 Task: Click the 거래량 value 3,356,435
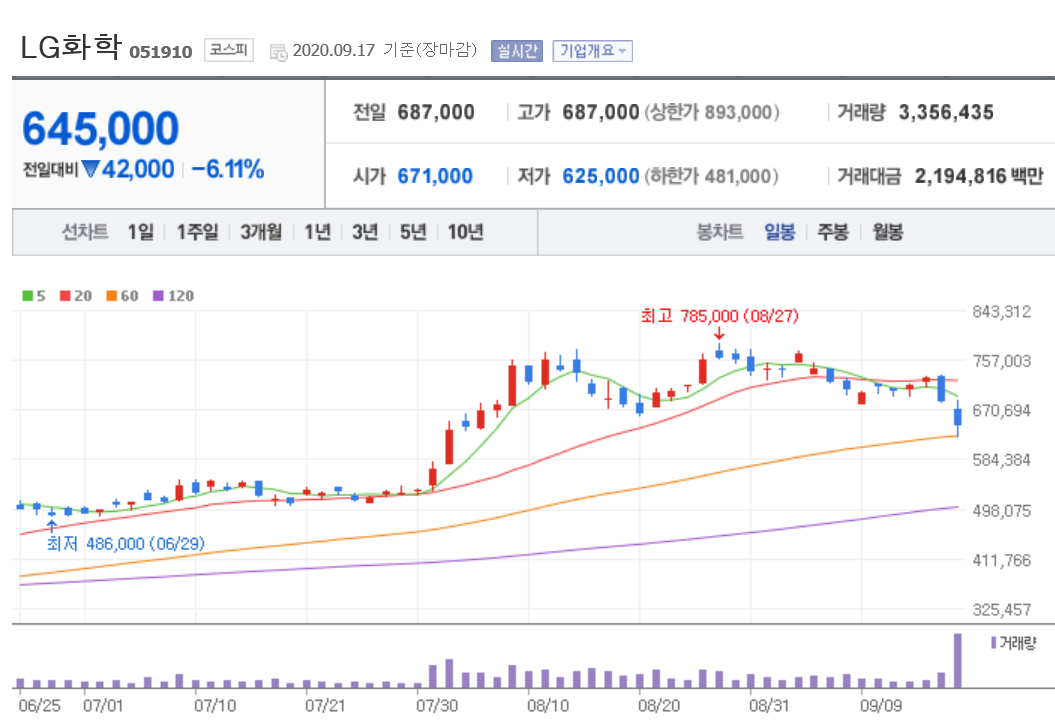pyautogui.click(x=946, y=112)
